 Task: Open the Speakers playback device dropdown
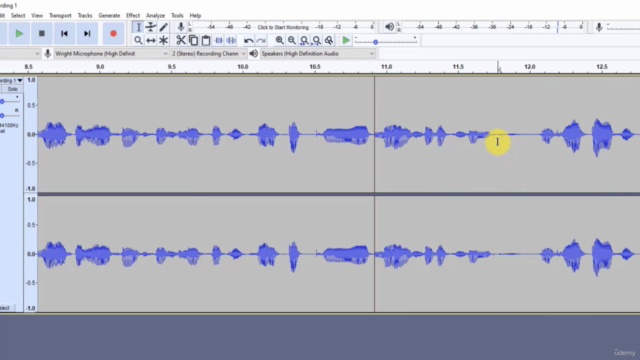coord(318,53)
